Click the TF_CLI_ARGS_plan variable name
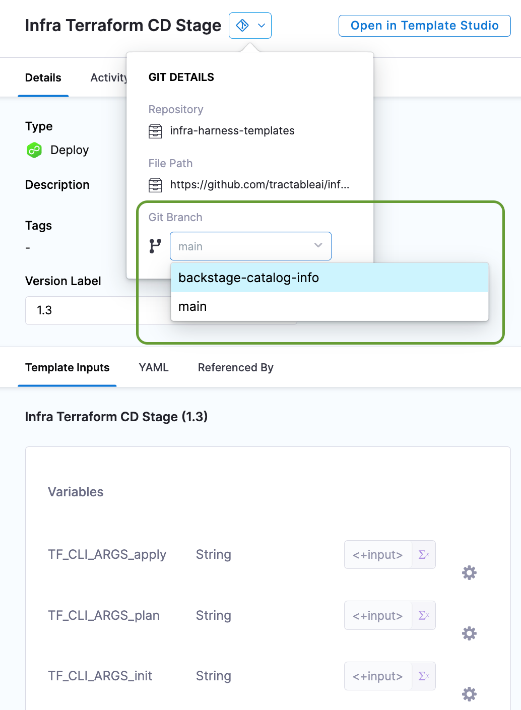Screen dimensions: 521x710 click(x=104, y=616)
